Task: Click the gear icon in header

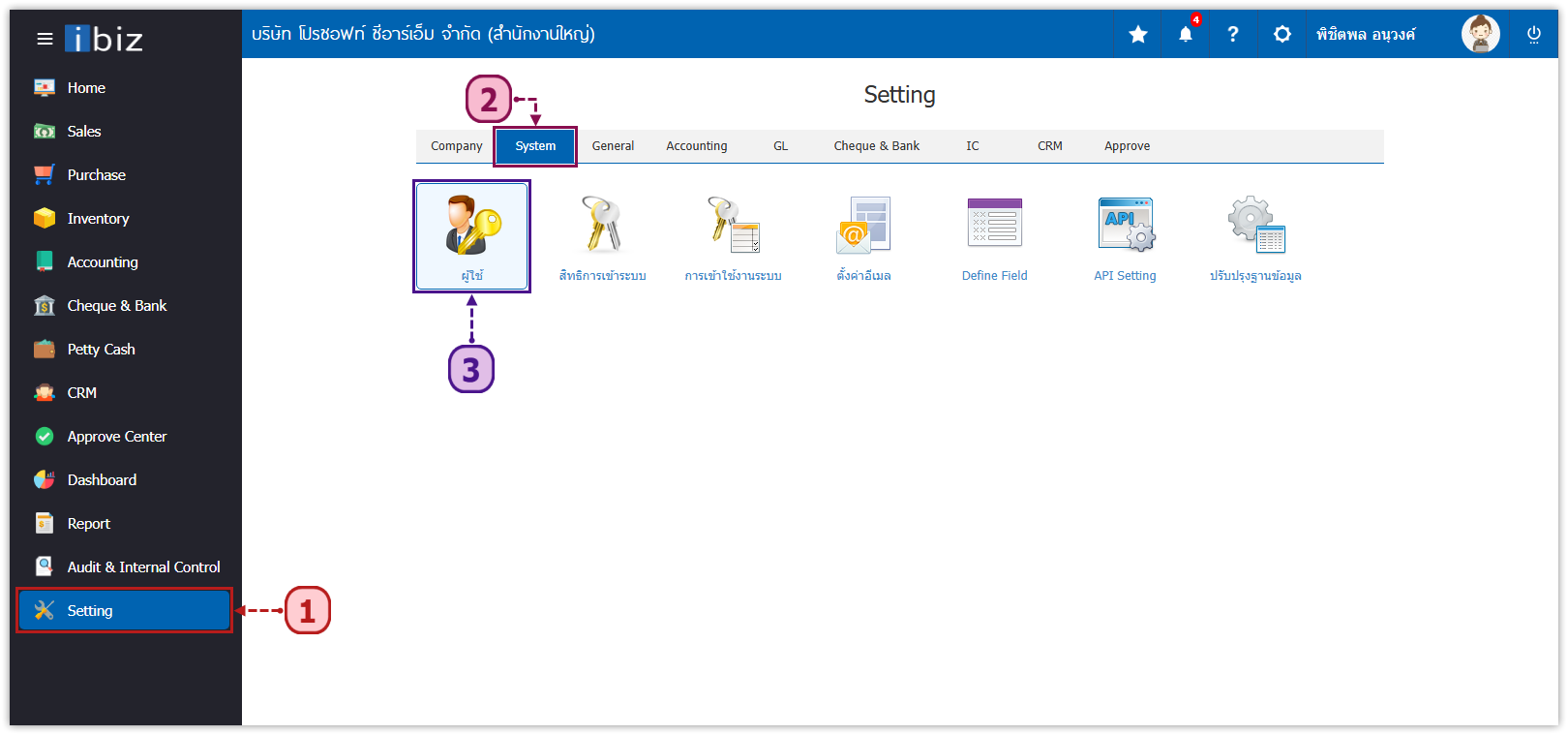Action: point(1282,35)
